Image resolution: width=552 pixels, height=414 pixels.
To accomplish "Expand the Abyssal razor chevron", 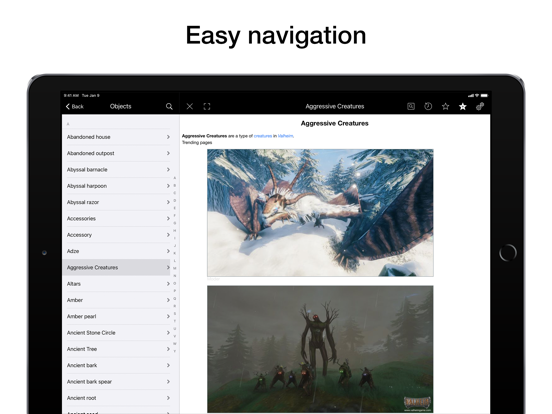I will [168, 202].
